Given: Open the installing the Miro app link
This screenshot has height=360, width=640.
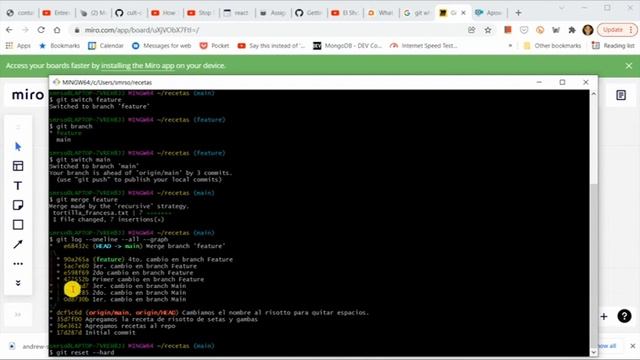Looking at the screenshot, I should coord(138,66).
